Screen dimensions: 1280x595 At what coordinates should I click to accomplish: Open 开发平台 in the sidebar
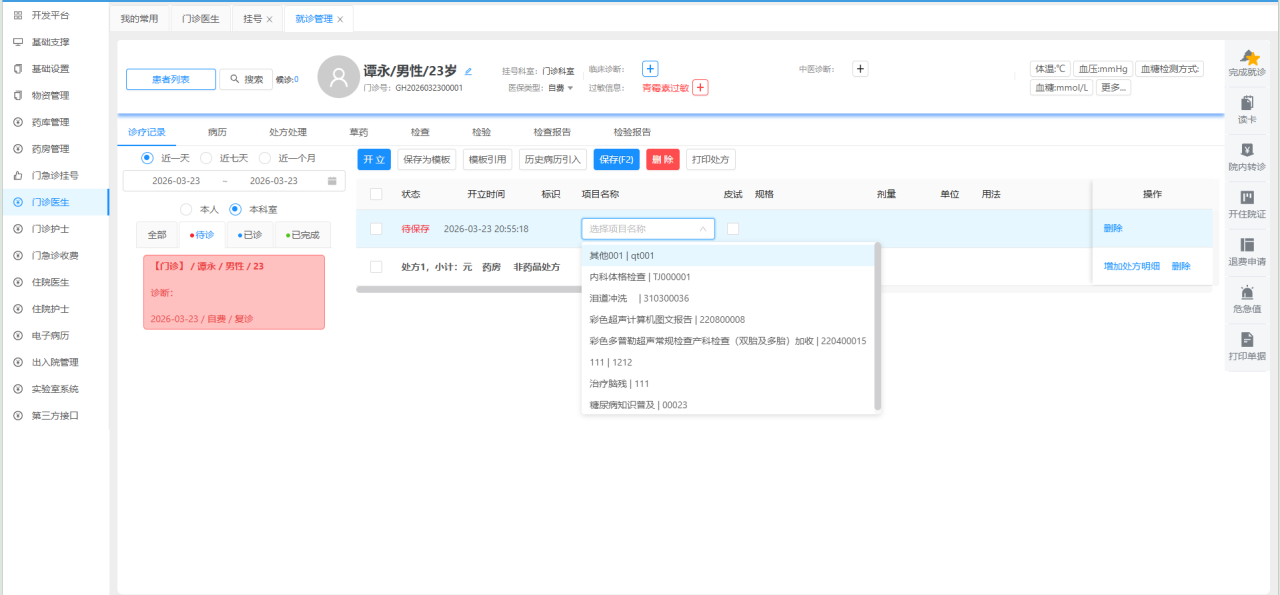pyautogui.click(x=50, y=16)
